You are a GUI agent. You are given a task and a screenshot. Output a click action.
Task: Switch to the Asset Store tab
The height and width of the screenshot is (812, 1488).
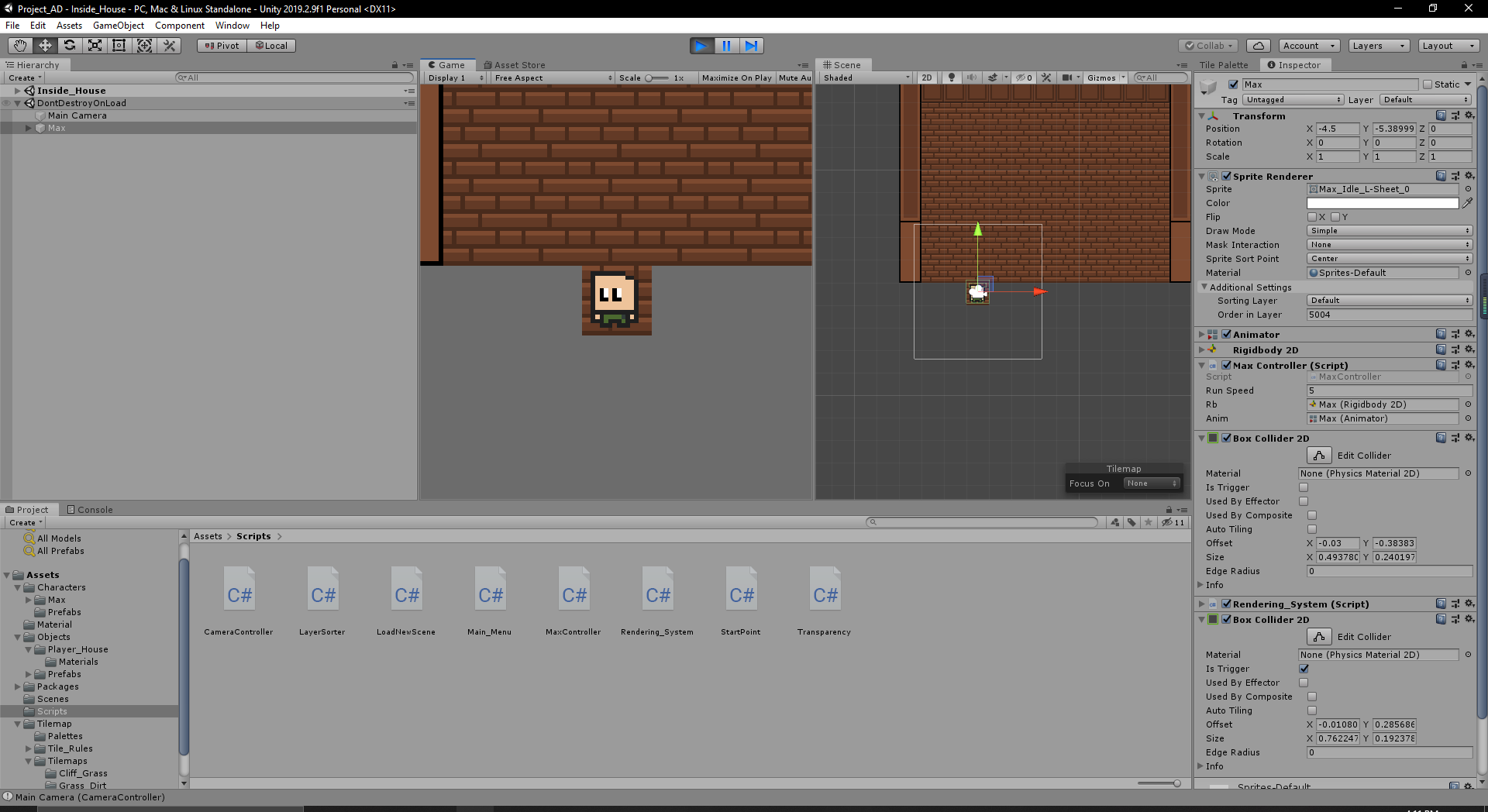click(515, 65)
